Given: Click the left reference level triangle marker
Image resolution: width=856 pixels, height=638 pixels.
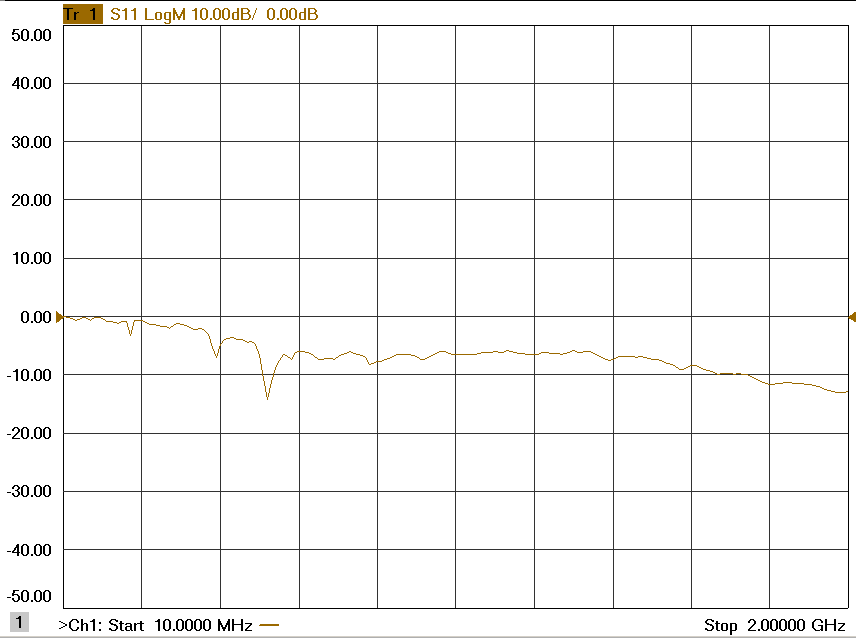Looking at the screenshot, I should [59, 317].
